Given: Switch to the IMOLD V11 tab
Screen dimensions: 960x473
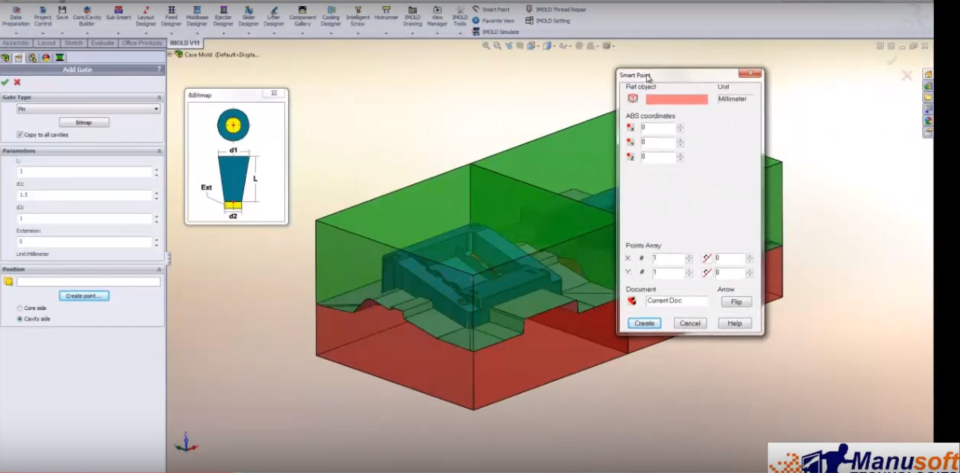Looking at the screenshot, I should [185, 43].
